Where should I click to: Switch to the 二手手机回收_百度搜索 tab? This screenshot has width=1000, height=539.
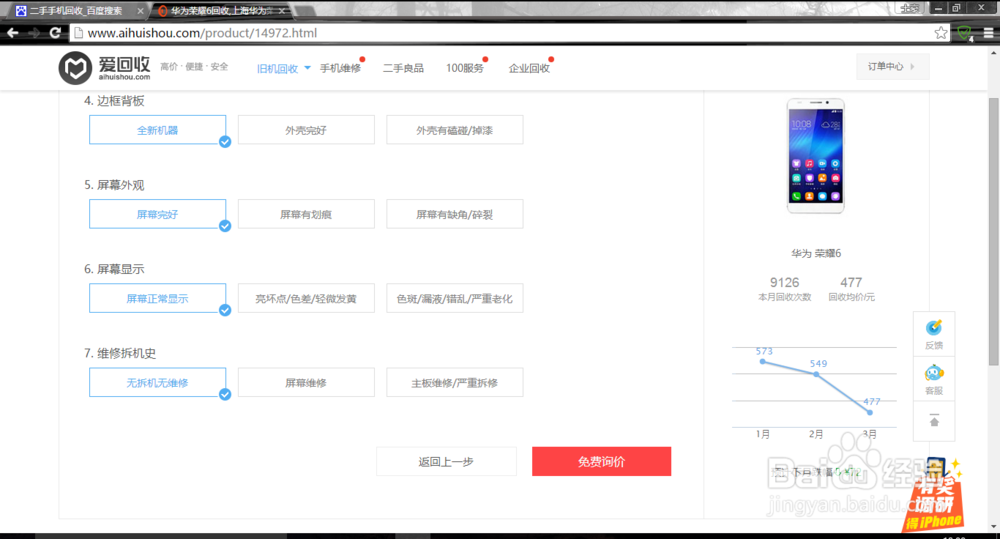point(77,11)
